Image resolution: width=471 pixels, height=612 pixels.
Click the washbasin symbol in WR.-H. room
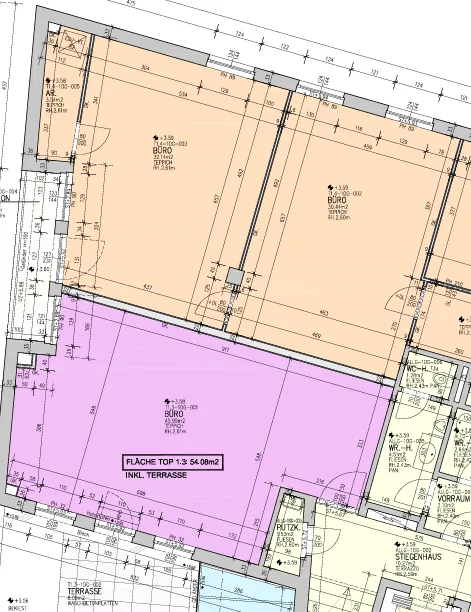point(425,453)
